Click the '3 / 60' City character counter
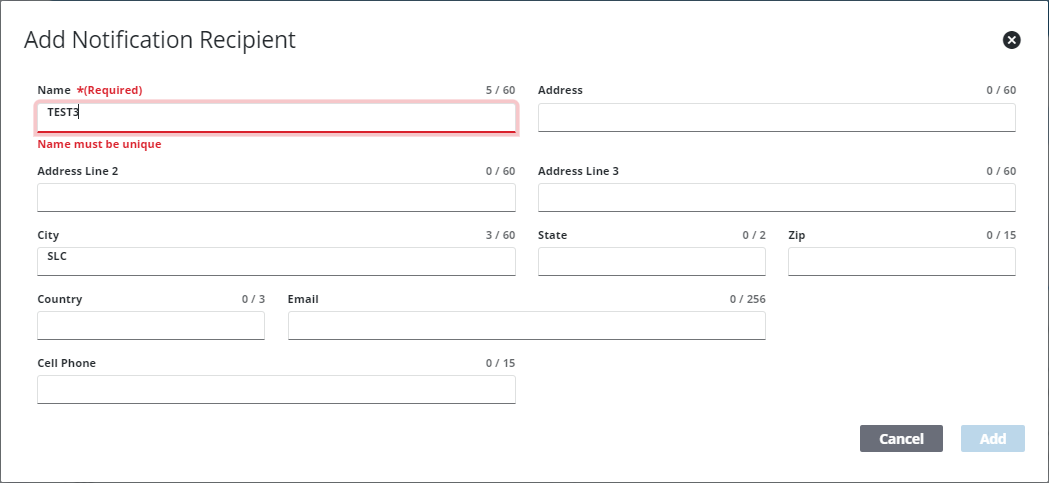 (x=500, y=235)
